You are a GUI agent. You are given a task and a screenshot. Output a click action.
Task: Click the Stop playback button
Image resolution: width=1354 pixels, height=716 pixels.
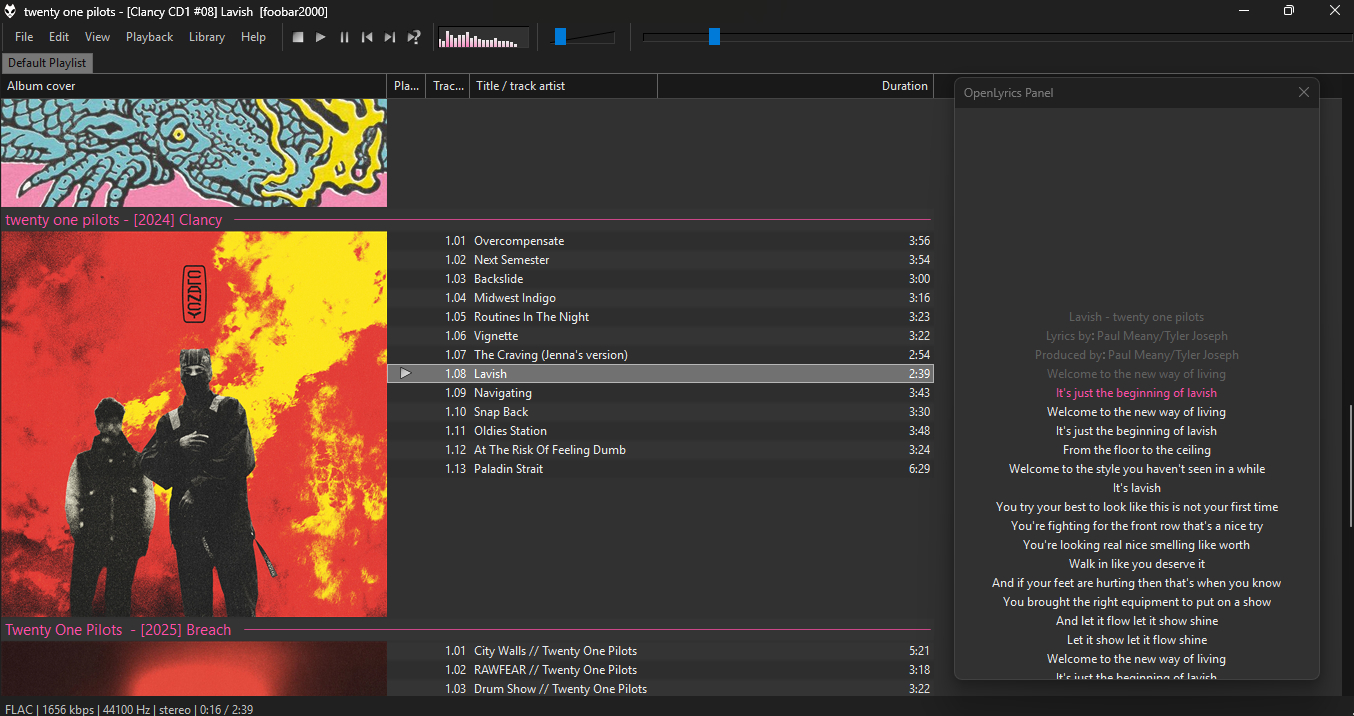(298, 37)
